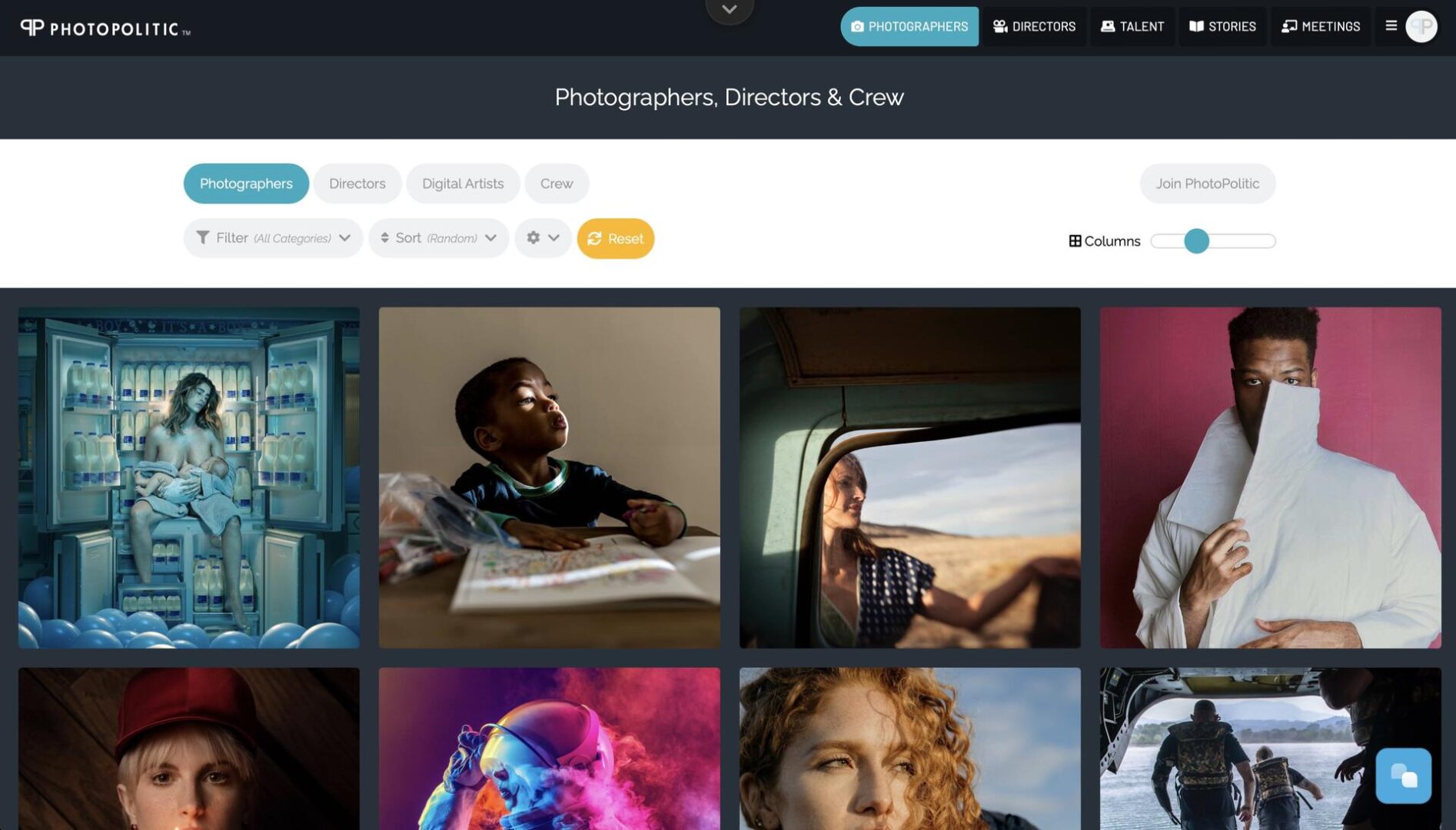Open the Stories section
This screenshot has height=830, width=1456.
[1222, 26]
